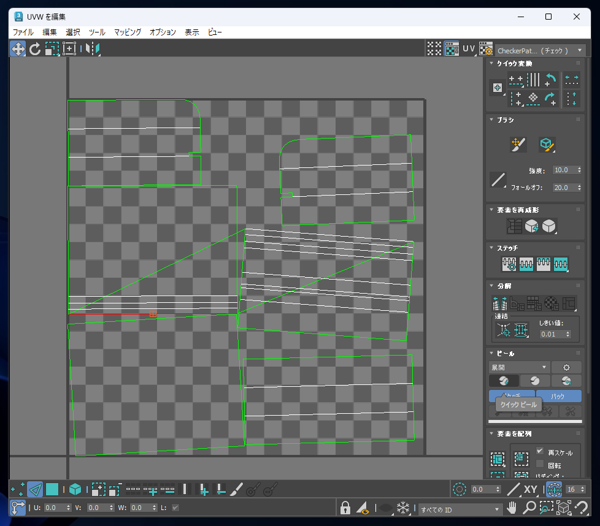Toggle the Lock Selection padlock icon
The width and height of the screenshot is (600, 526).
pos(345,508)
